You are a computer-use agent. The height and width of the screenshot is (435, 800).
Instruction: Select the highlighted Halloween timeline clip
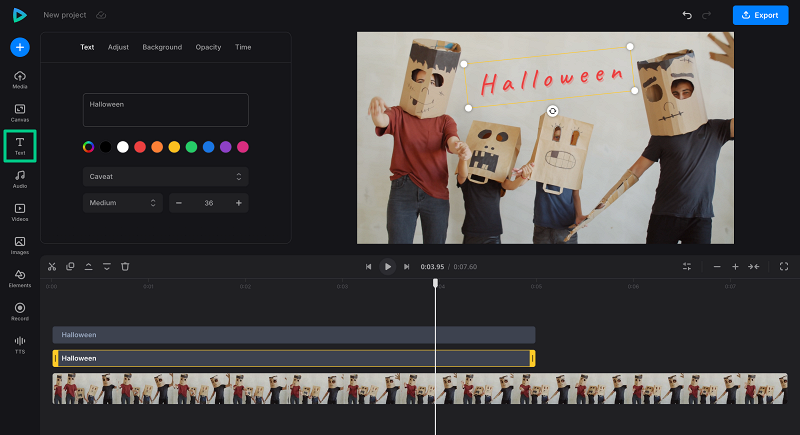pos(294,359)
